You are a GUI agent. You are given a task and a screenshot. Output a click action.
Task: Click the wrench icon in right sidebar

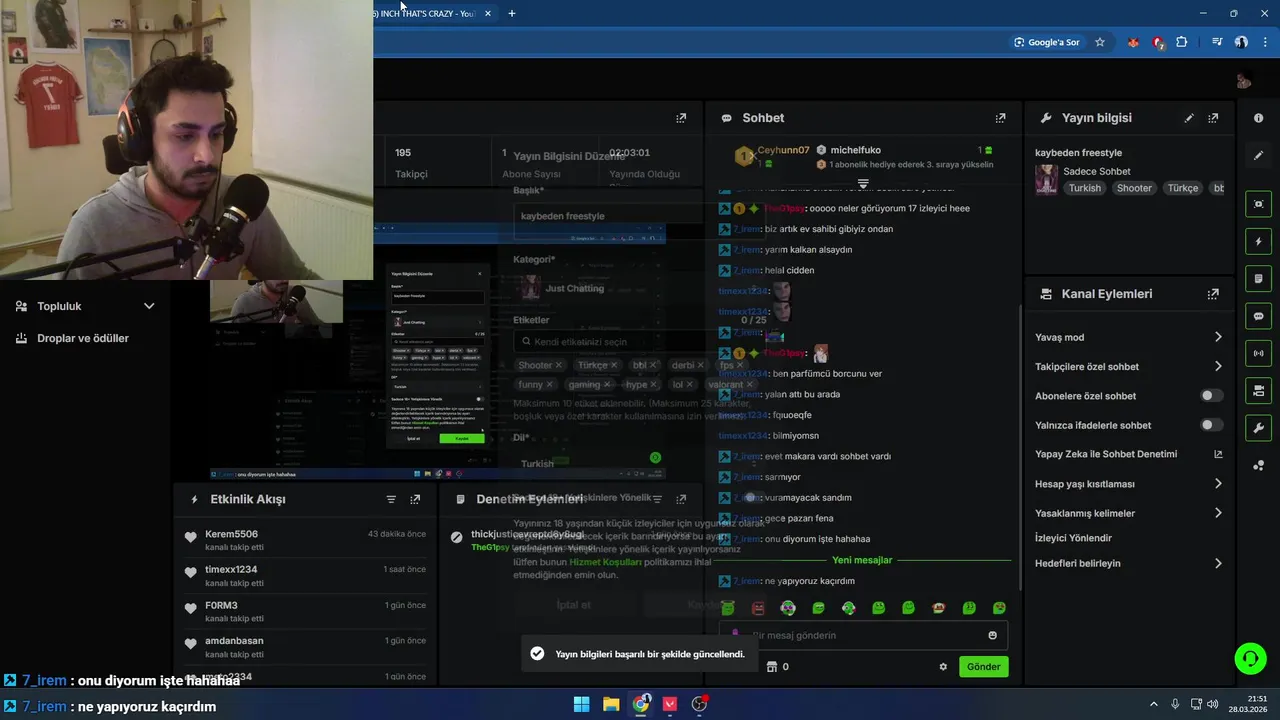point(1258,428)
